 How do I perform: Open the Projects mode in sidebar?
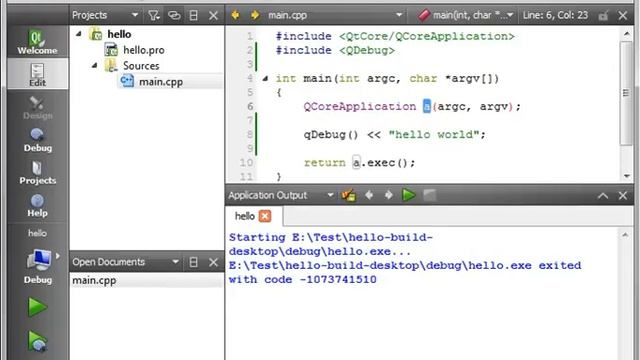[37, 172]
